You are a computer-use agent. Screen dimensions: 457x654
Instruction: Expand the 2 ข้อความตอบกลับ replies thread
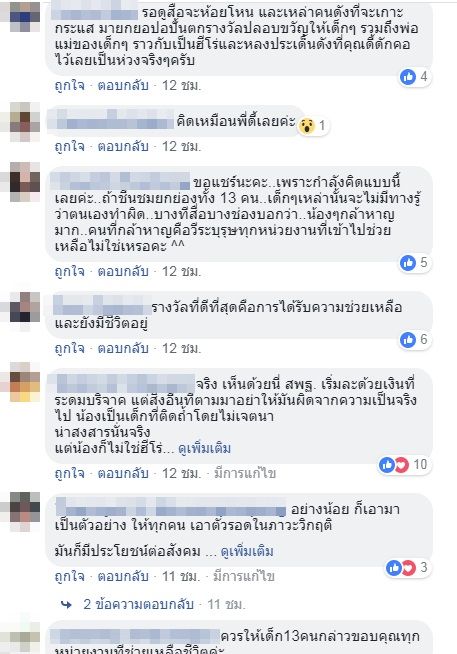click(x=138, y=604)
